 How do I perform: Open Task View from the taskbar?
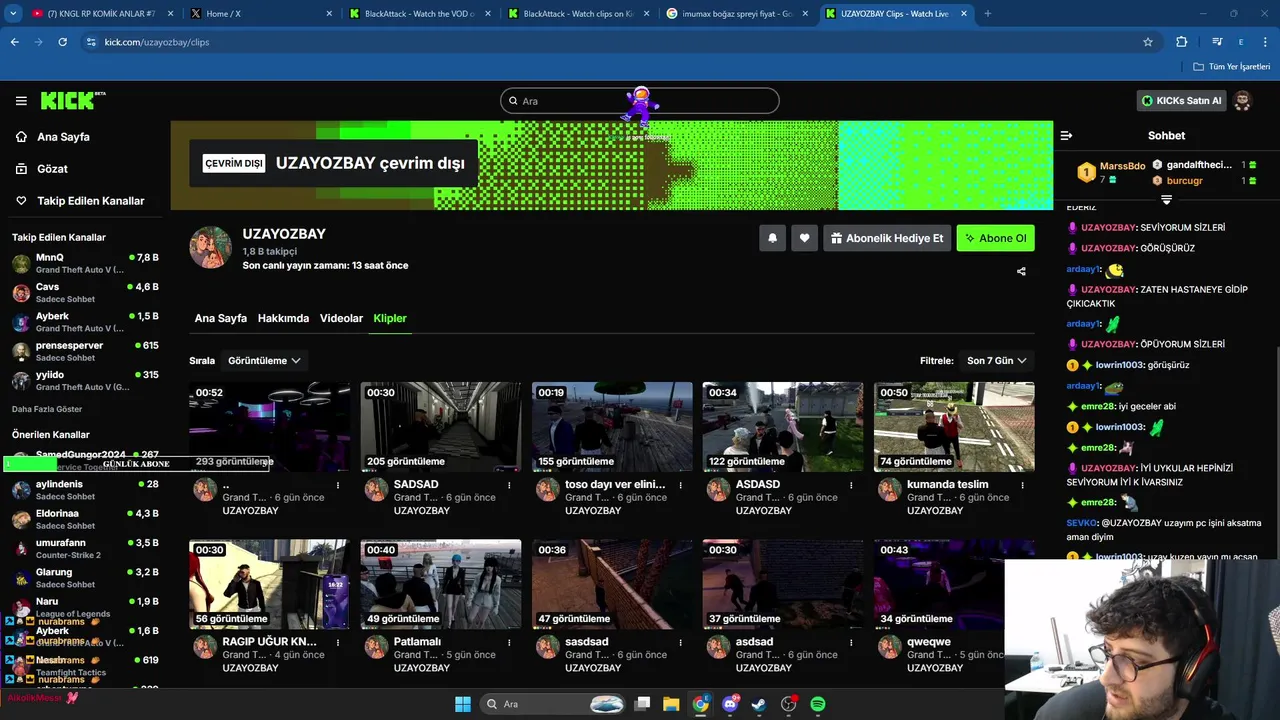coord(642,704)
